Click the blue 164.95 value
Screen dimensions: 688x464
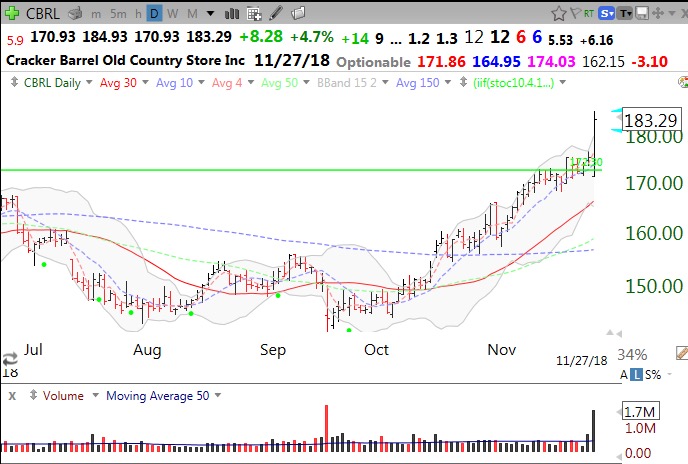click(x=496, y=61)
